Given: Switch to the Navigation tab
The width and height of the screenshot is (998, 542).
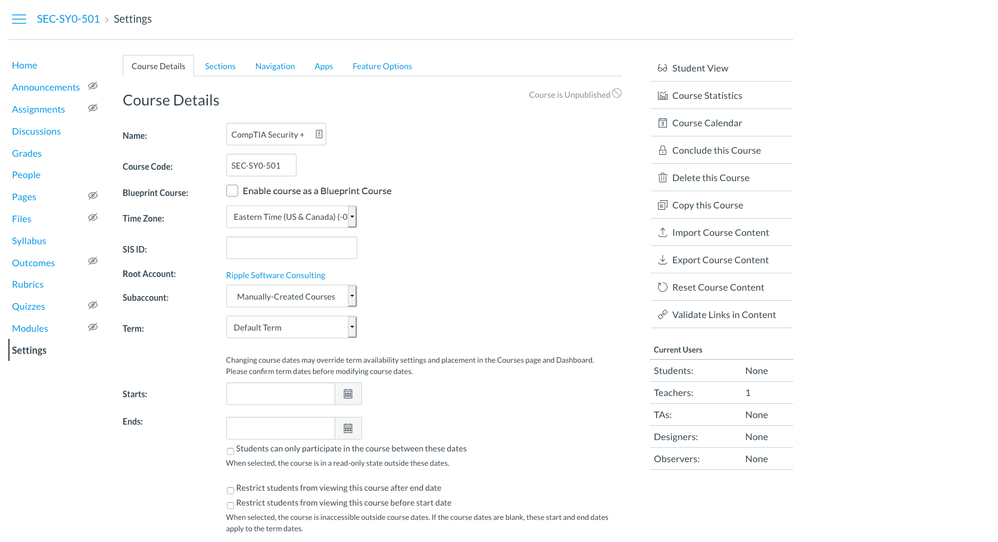Looking at the screenshot, I should click(275, 66).
